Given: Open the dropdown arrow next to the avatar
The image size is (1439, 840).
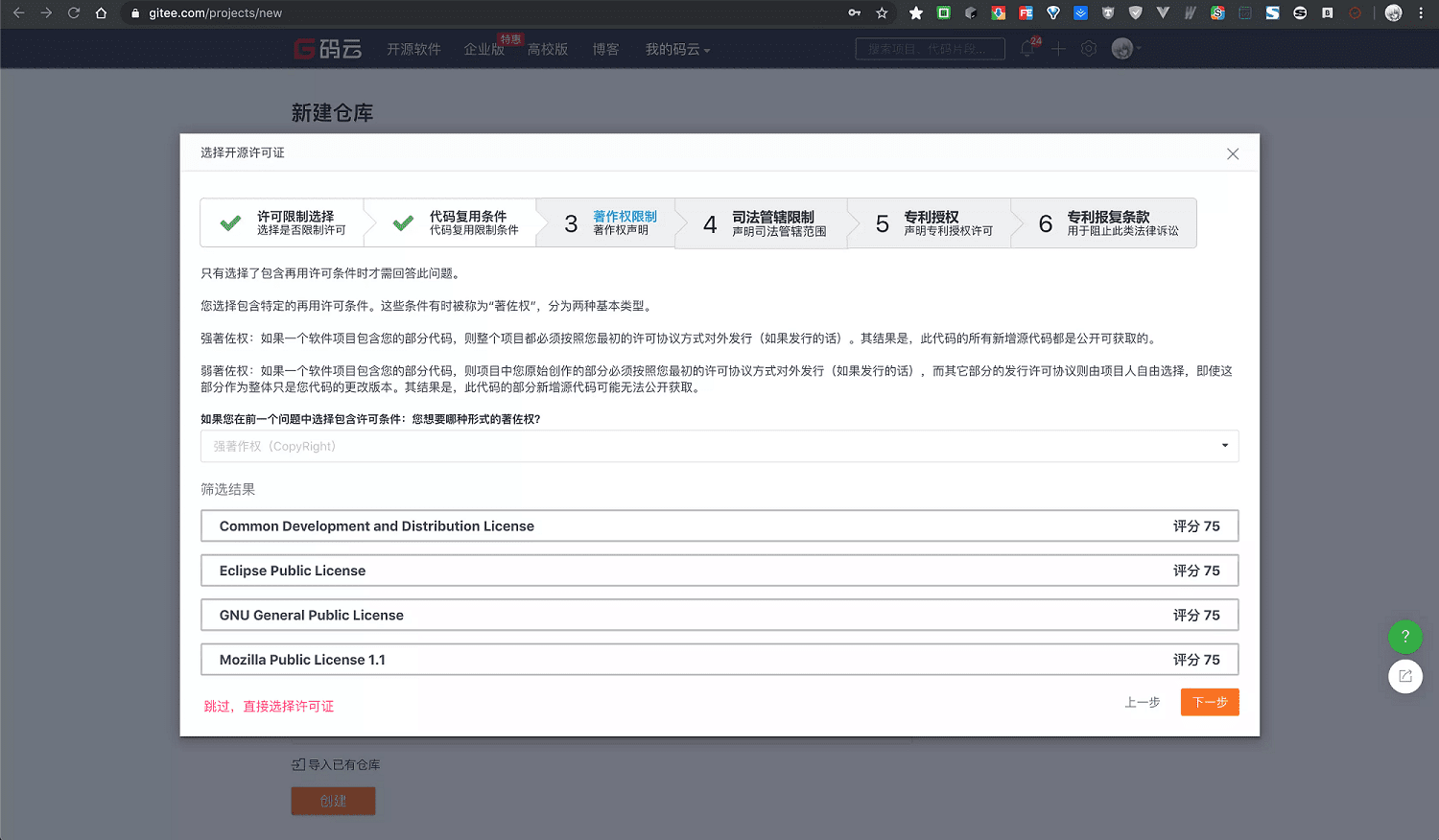Looking at the screenshot, I should coord(1138,48).
